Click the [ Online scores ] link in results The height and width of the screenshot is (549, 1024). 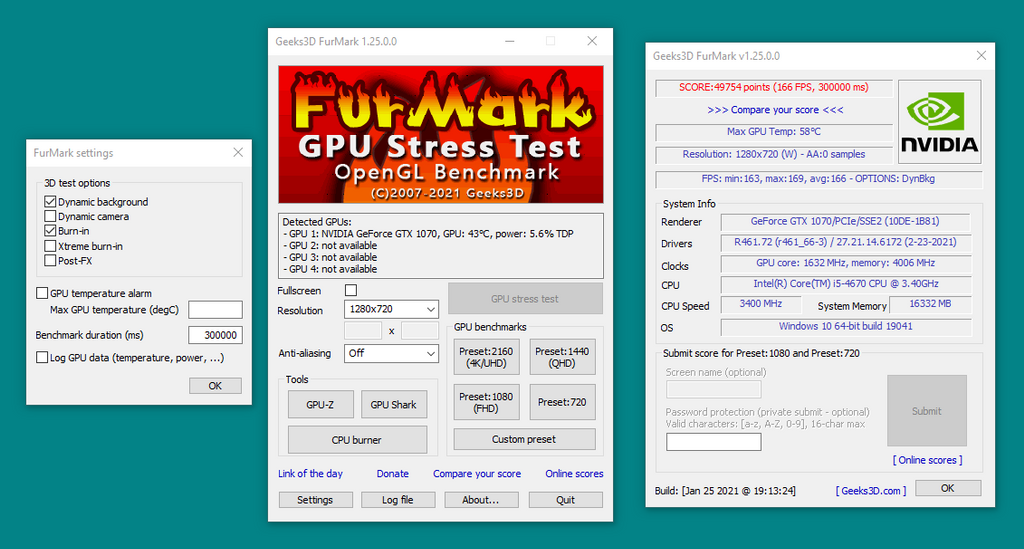pos(927,460)
